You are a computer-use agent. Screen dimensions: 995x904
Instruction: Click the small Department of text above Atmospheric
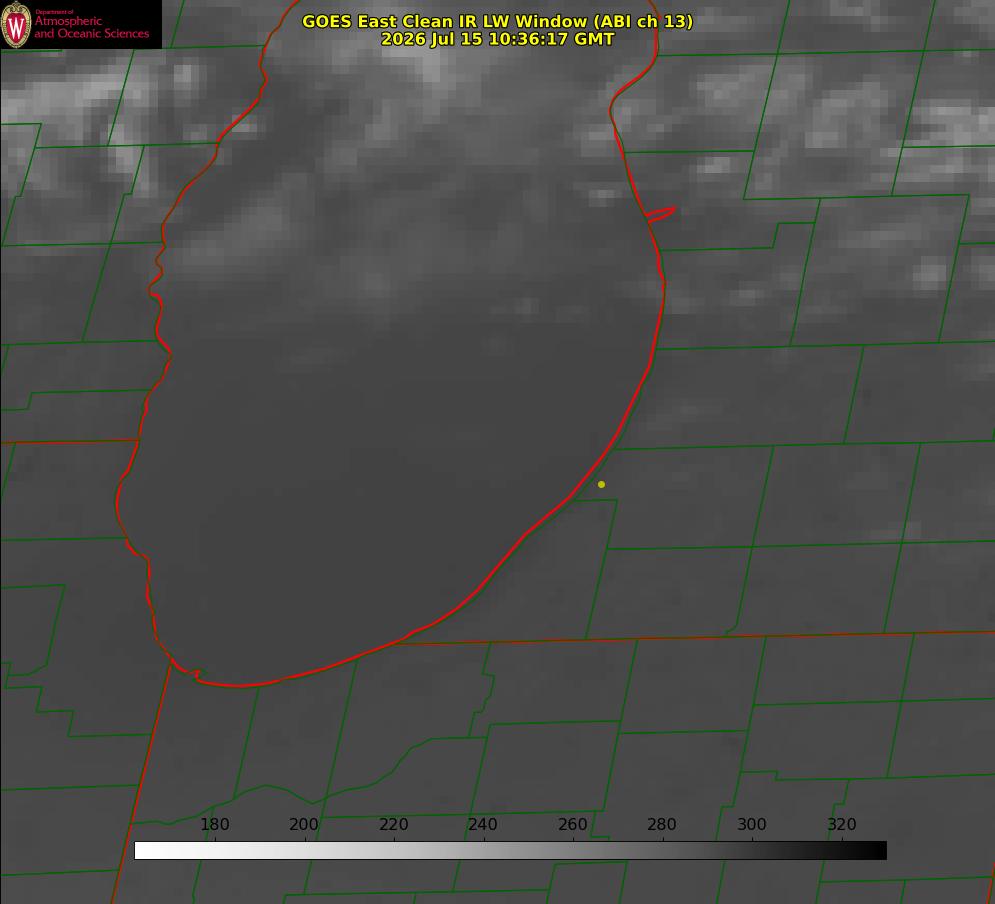(54, 12)
